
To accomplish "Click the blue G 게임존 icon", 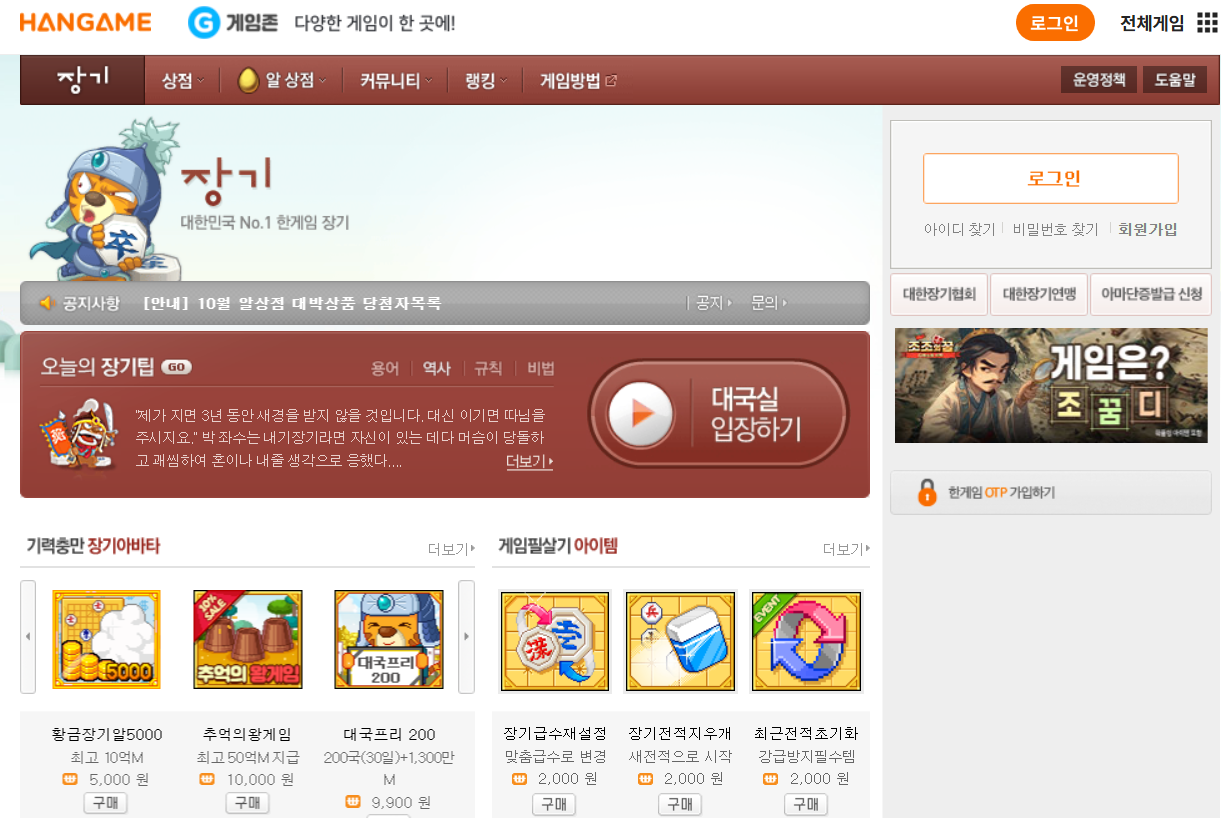I will [204, 22].
